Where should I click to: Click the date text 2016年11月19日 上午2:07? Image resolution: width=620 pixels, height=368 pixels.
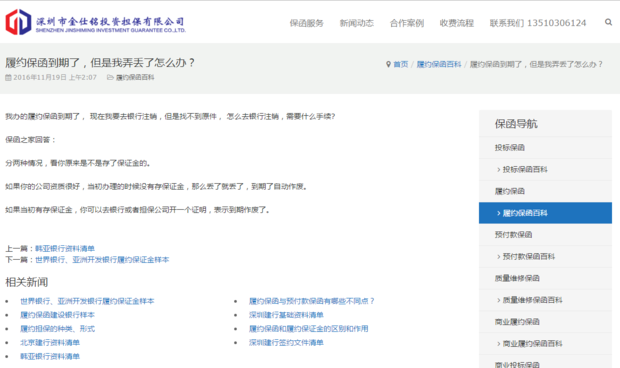pyautogui.click(x=55, y=77)
